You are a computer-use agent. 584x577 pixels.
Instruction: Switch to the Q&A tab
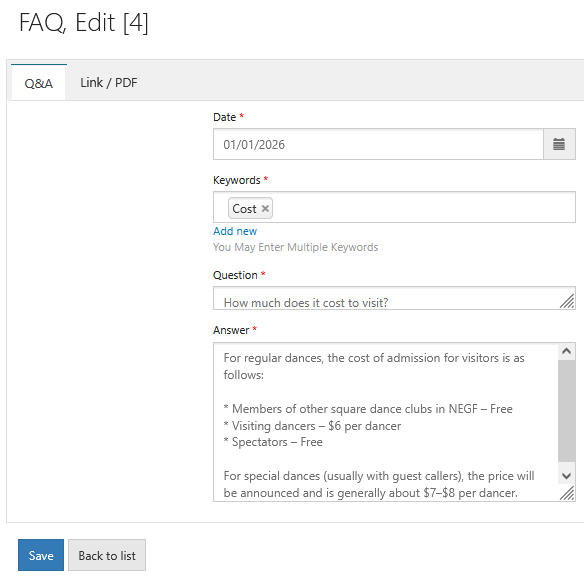(x=39, y=83)
